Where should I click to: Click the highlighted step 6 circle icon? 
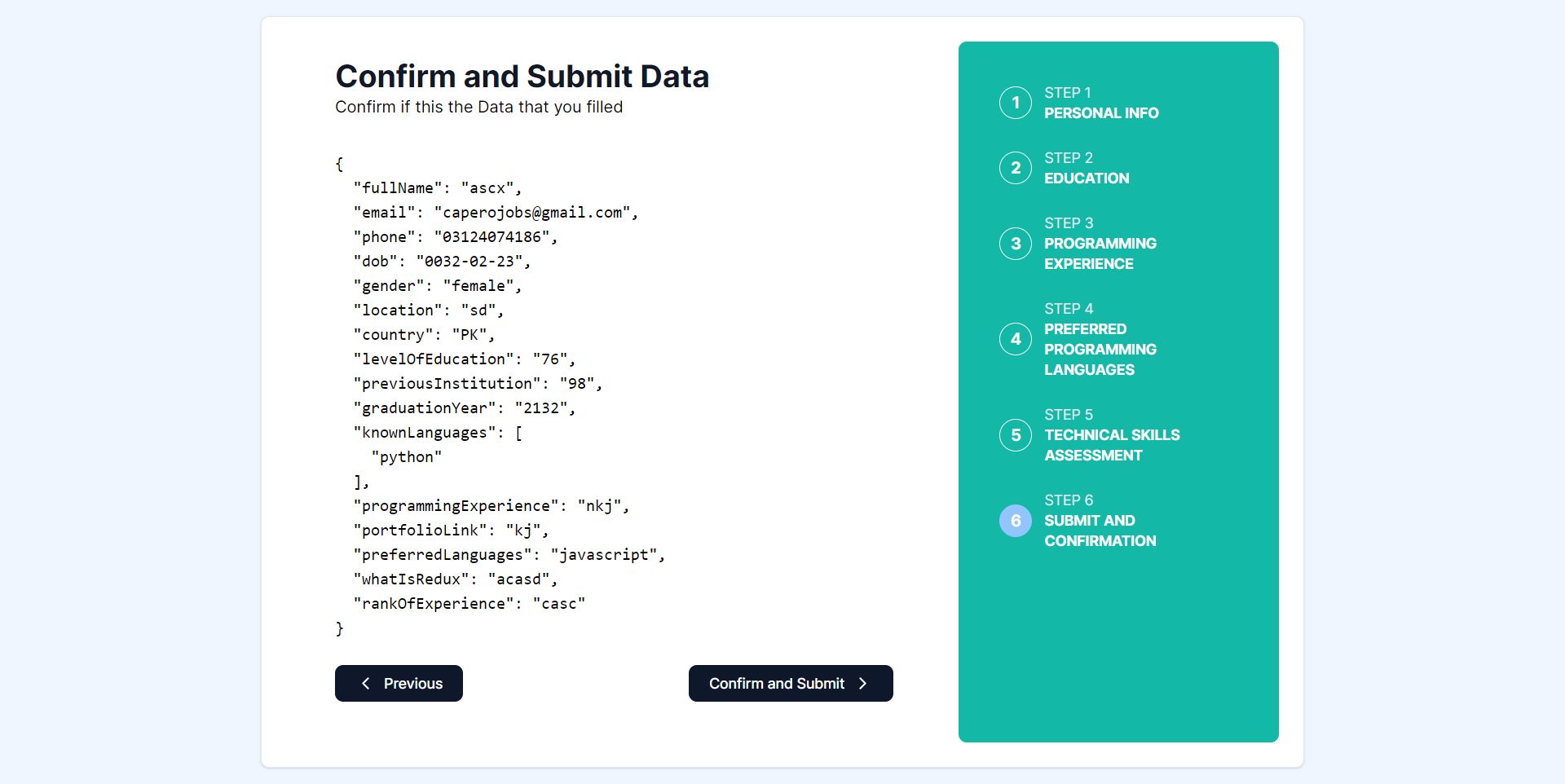pyautogui.click(x=1016, y=521)
